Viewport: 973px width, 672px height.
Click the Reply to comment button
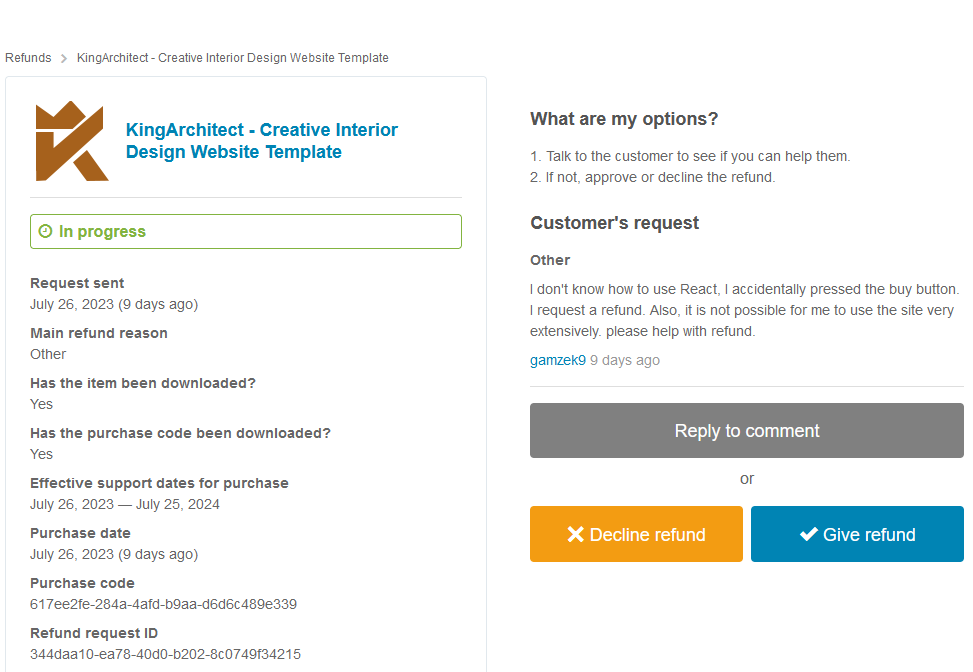point(747,431)
